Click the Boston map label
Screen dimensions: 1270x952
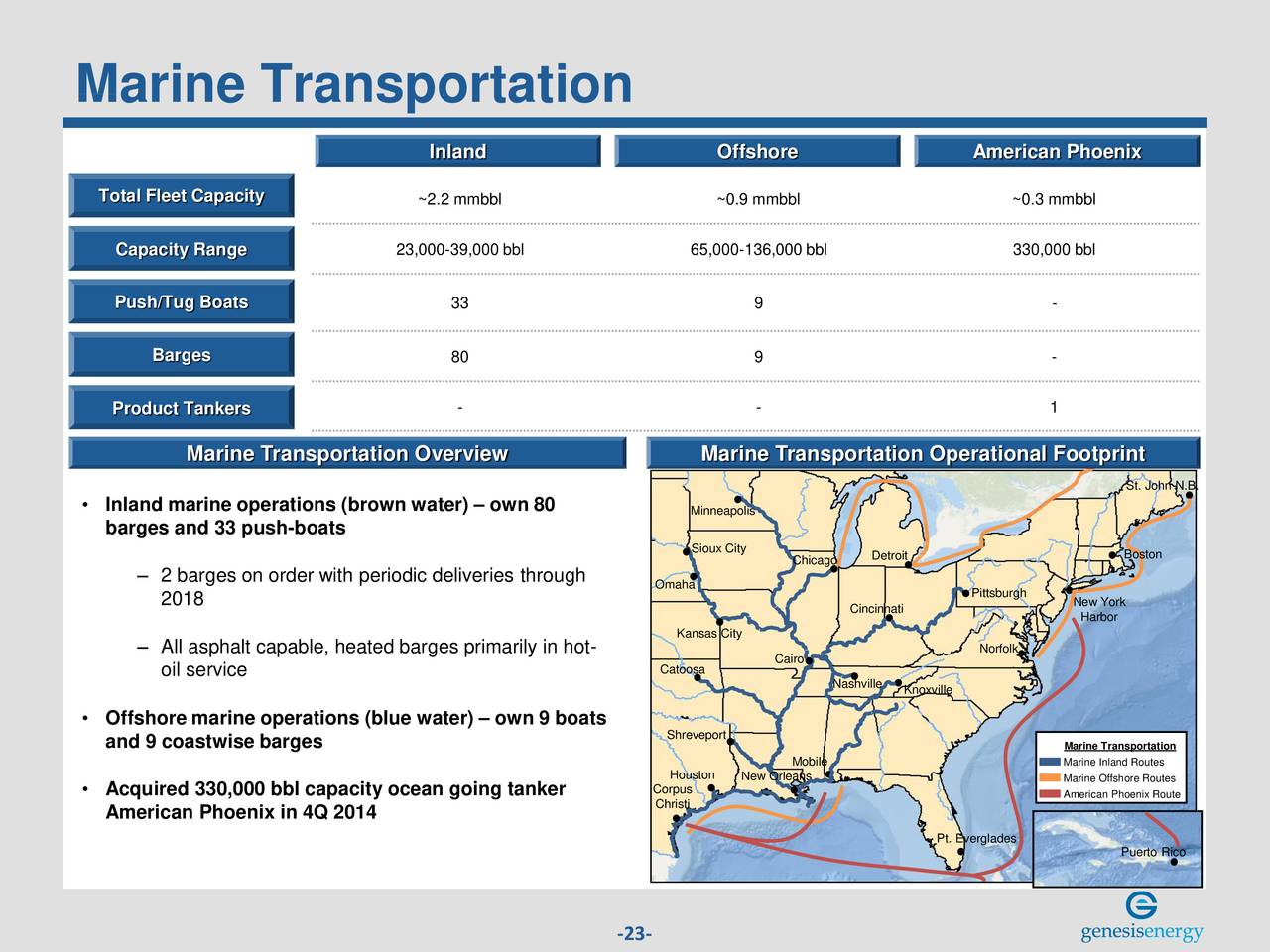pyautogui.click(x=1143, y=554)
